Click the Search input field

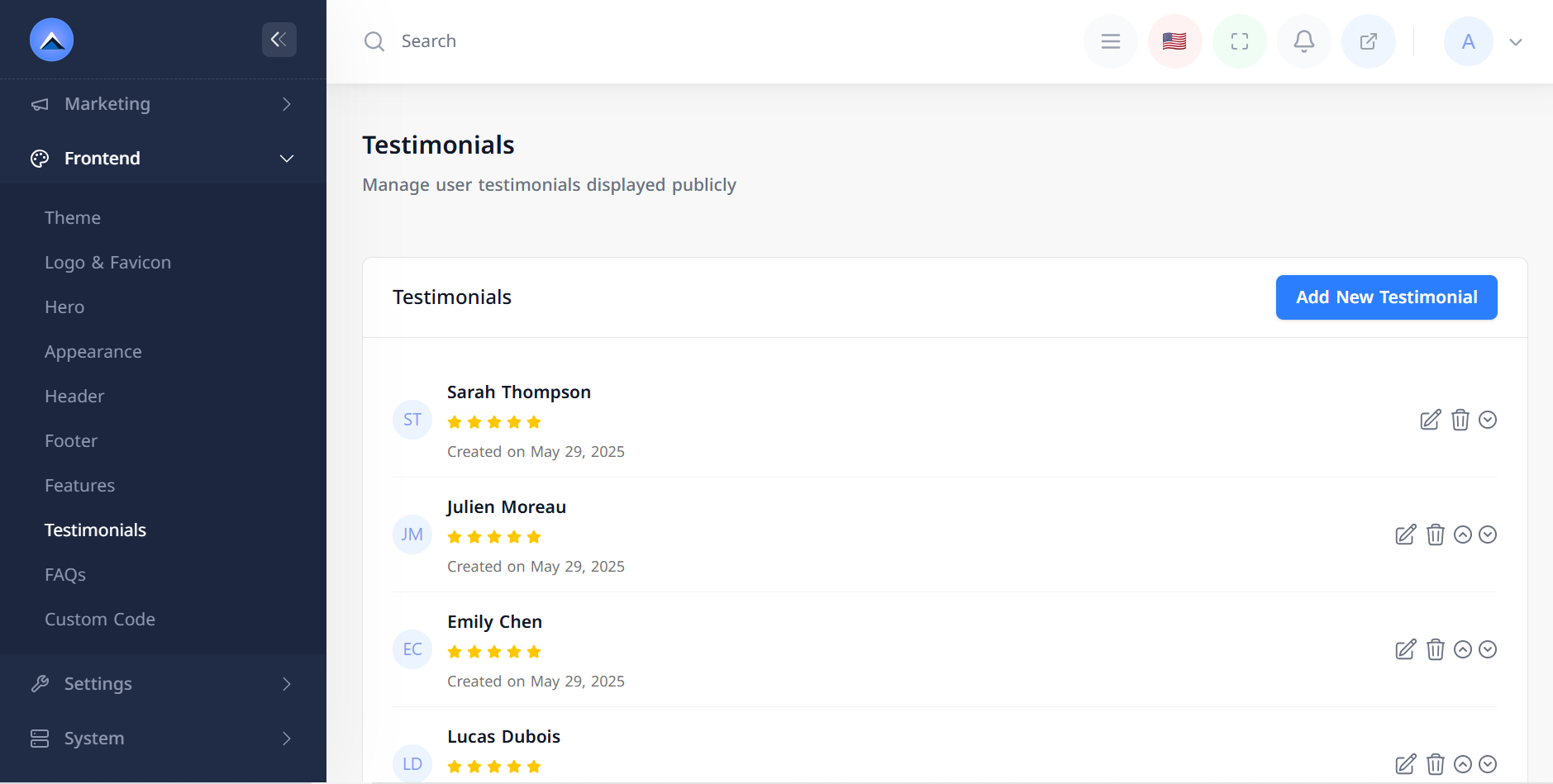click(x=579, y=41)
